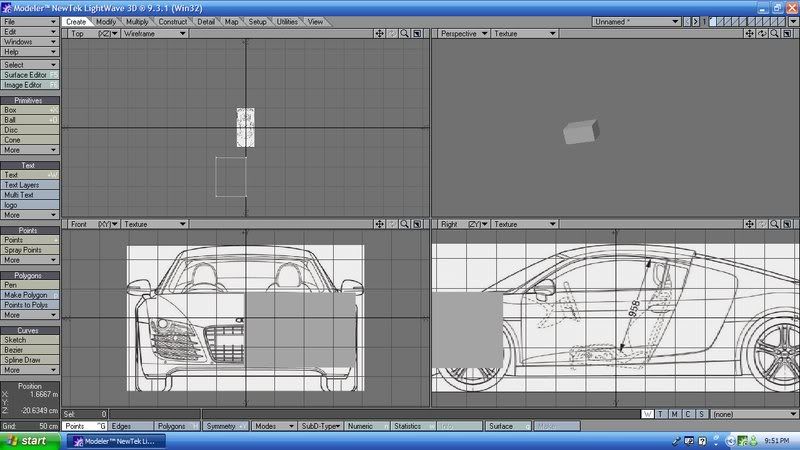Maximize the Perspective viewport with its corner icon

(788, 33)
